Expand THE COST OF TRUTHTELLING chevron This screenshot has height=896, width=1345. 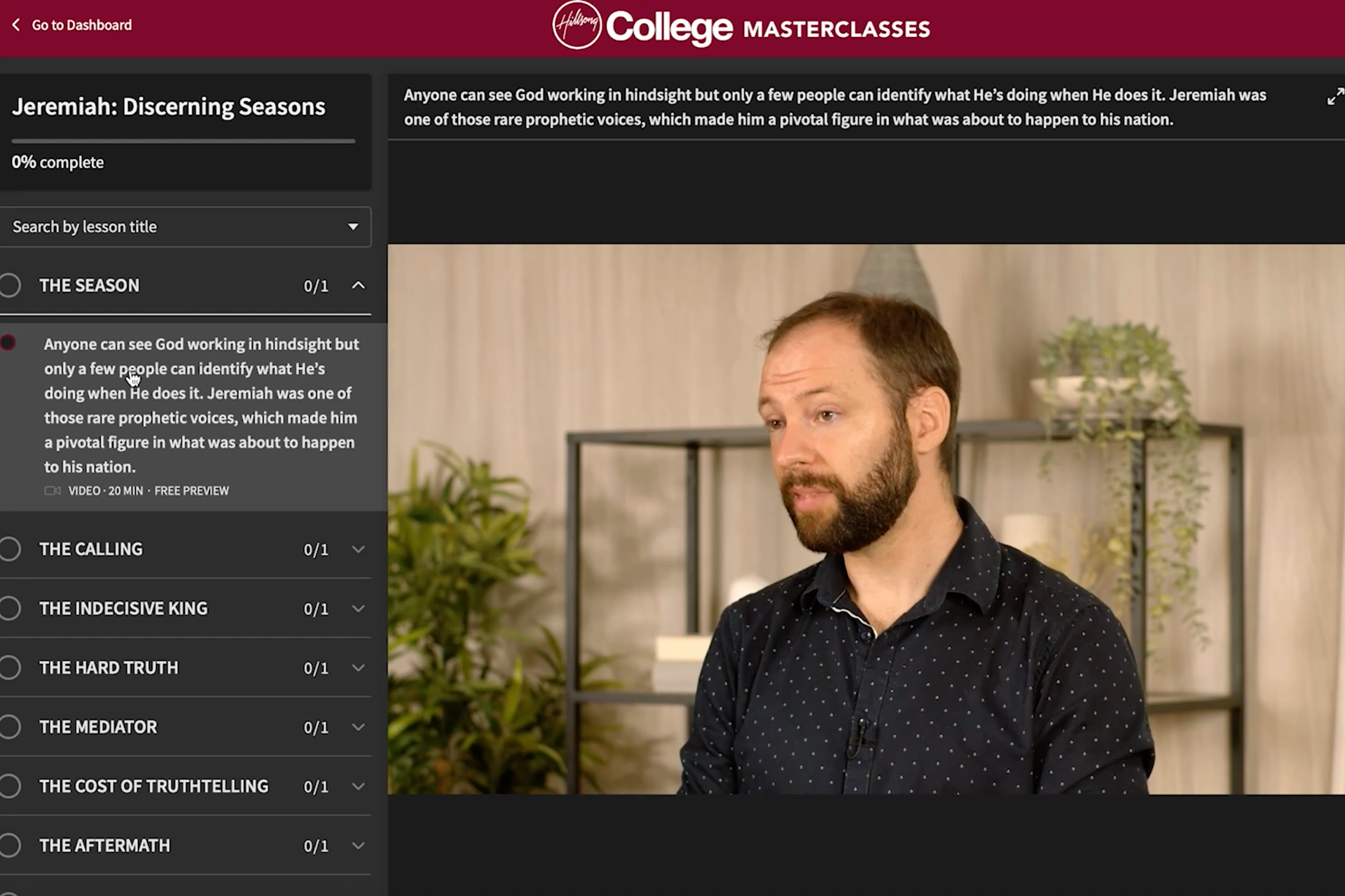pos(358,787)
